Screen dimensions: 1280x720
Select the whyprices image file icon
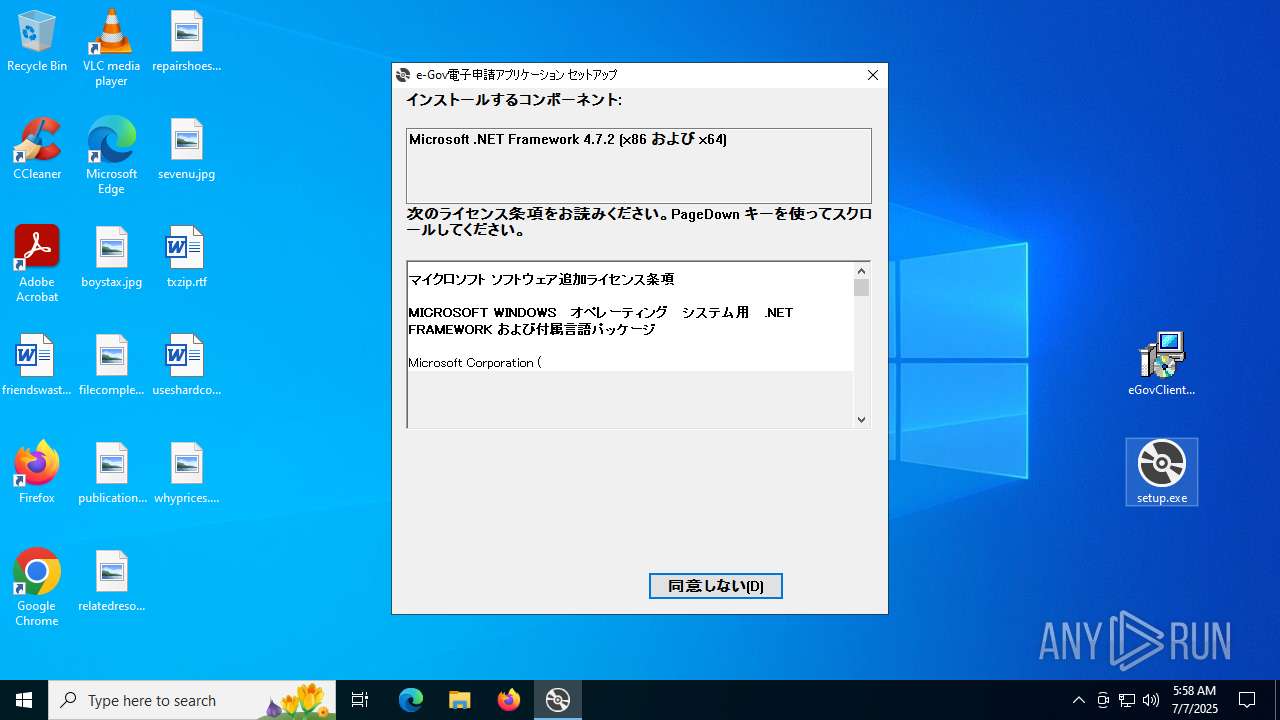pyautogui.click(x=187, y=474)
